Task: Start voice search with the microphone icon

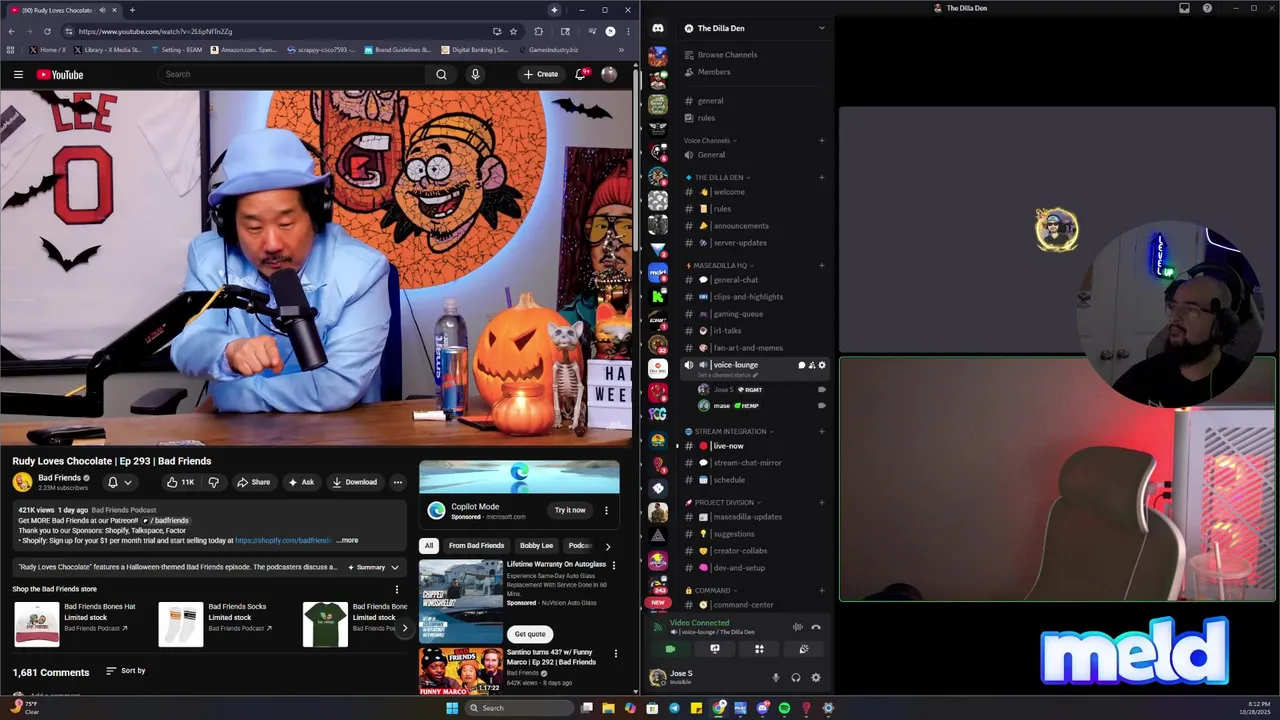Action: (475, 74)
